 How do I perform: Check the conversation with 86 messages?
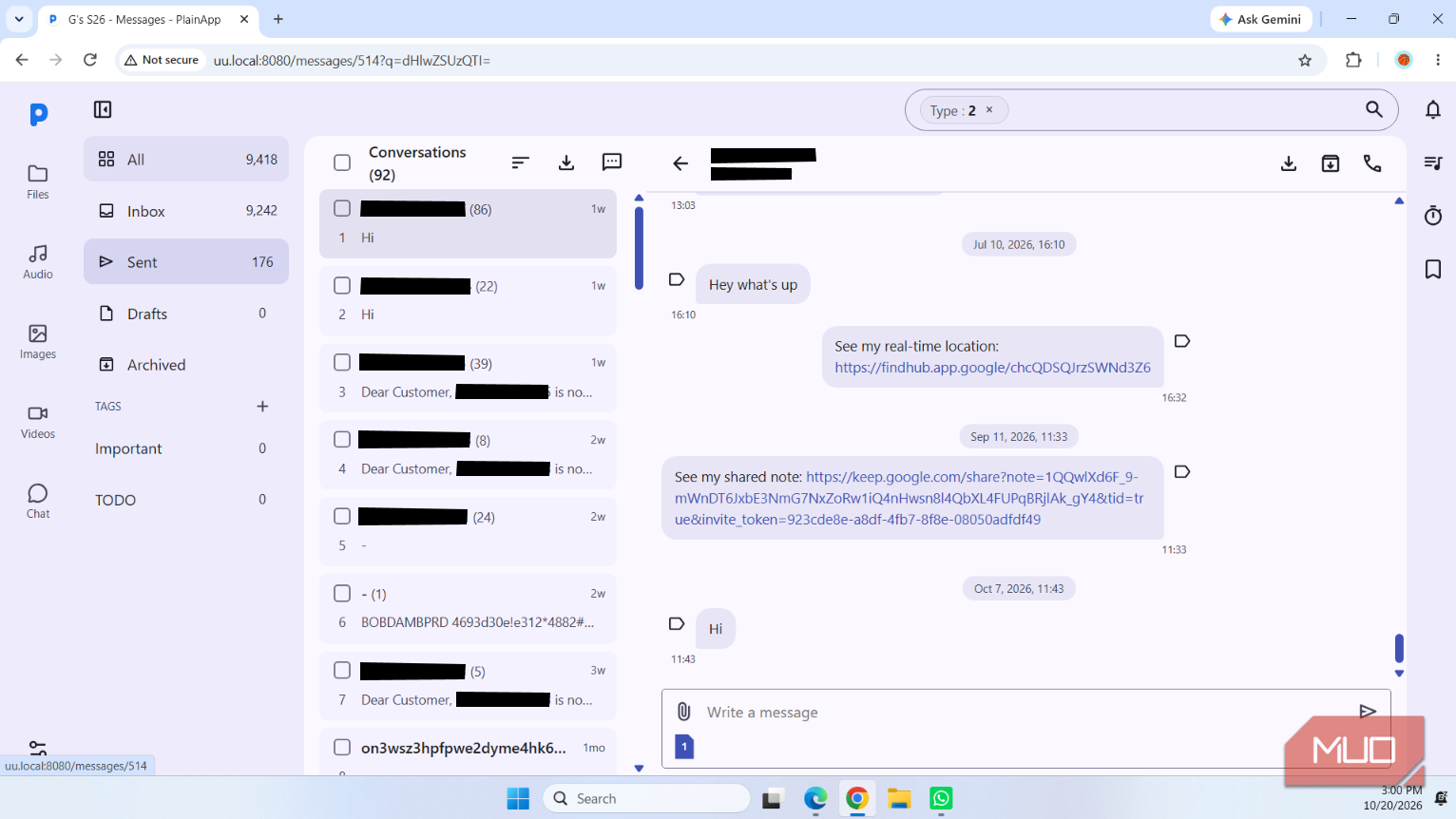tap(342, 208)
